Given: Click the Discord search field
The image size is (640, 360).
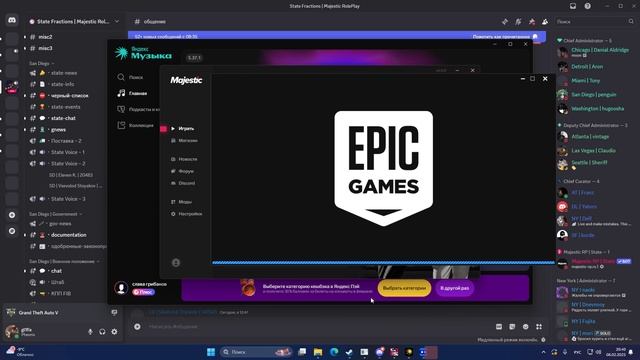Looking at the screenshot, I should click(x=595, y=22).
